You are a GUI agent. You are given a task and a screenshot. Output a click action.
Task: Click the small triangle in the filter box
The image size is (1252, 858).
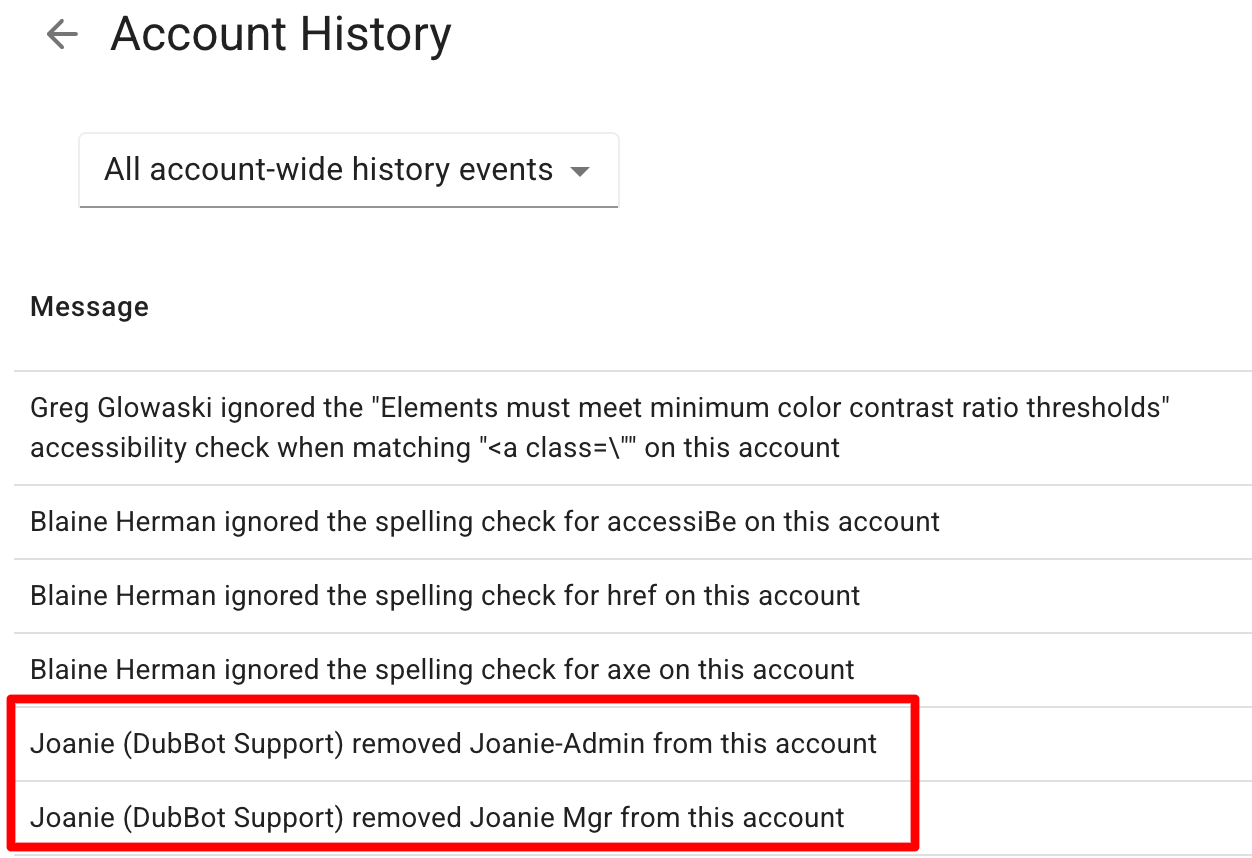(x=580, y=170)
